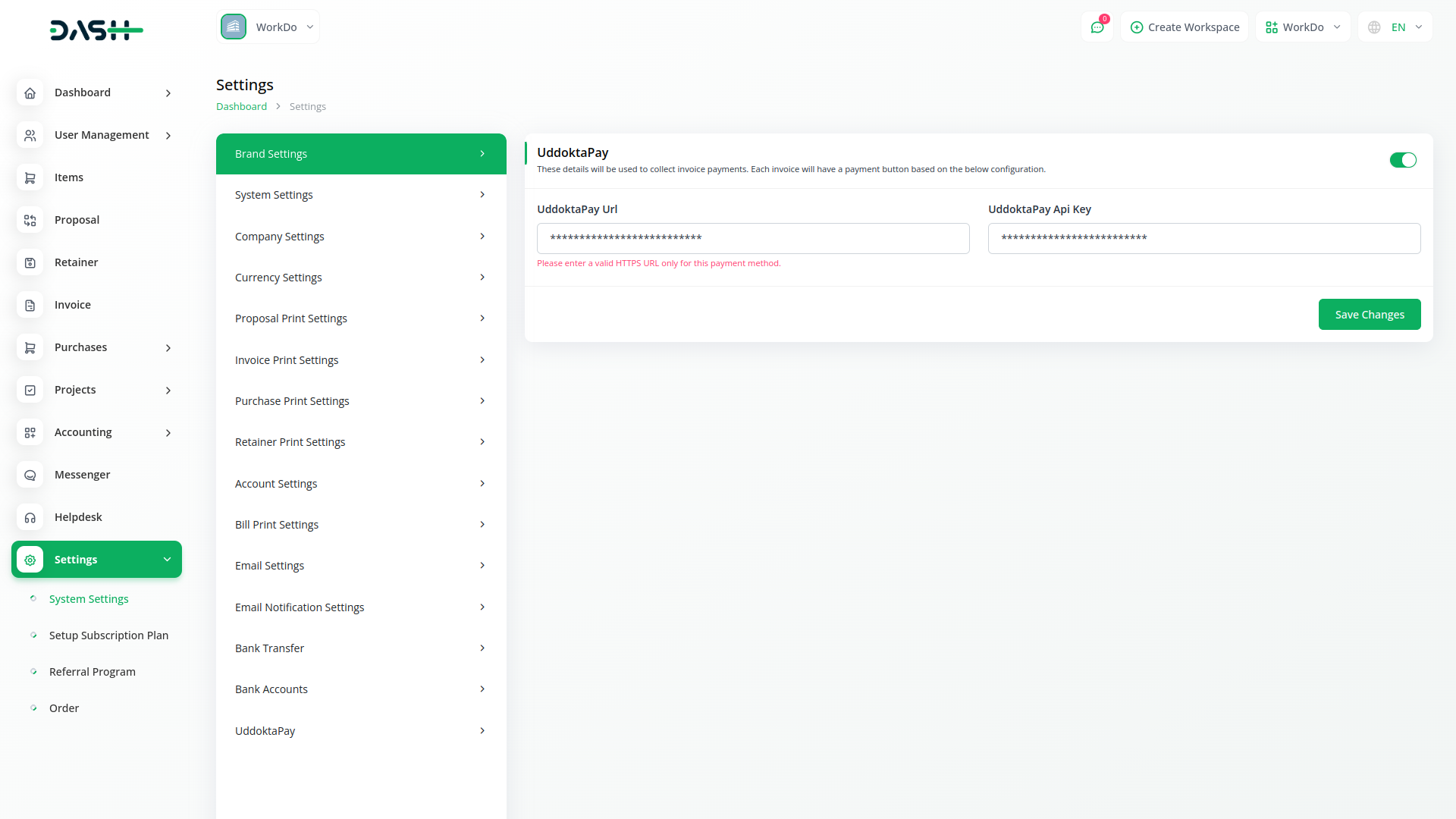This screenshot has width=1456, height=819.
Task: Click the Proposal icon in sidebar
Action: point(30,220)
